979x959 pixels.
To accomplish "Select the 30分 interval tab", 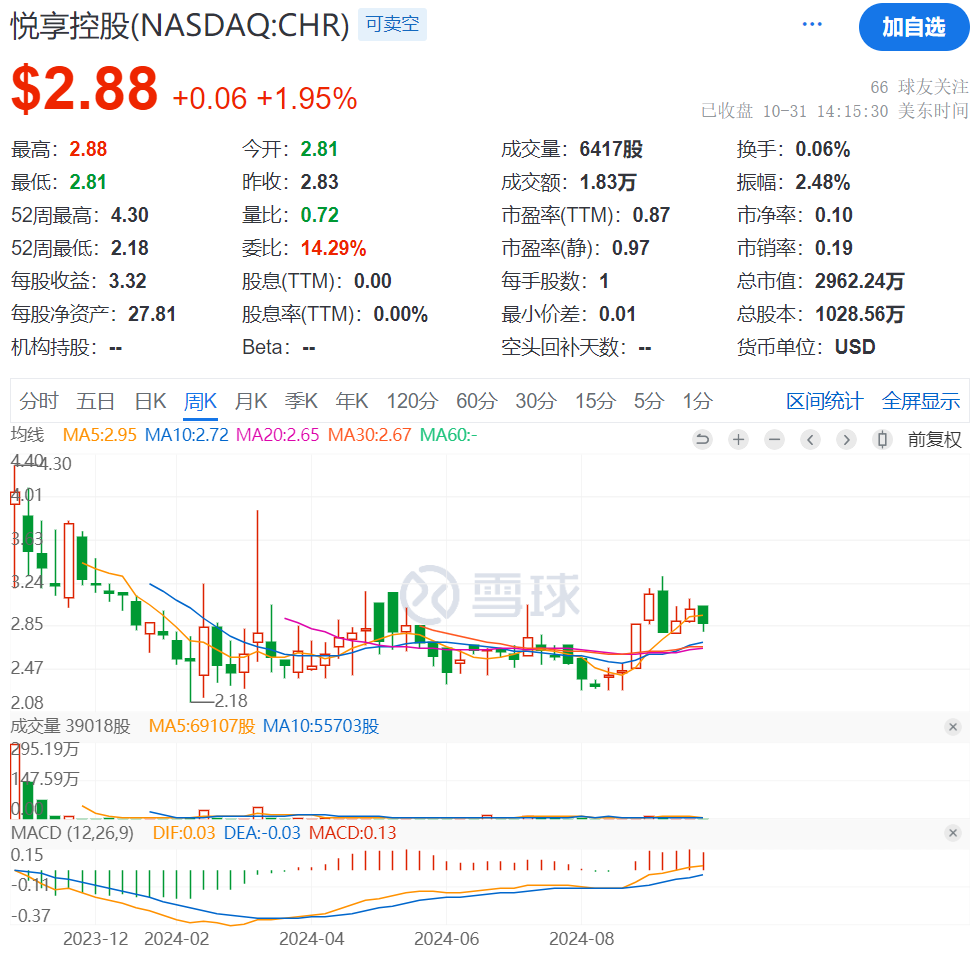I will (536, 401).
